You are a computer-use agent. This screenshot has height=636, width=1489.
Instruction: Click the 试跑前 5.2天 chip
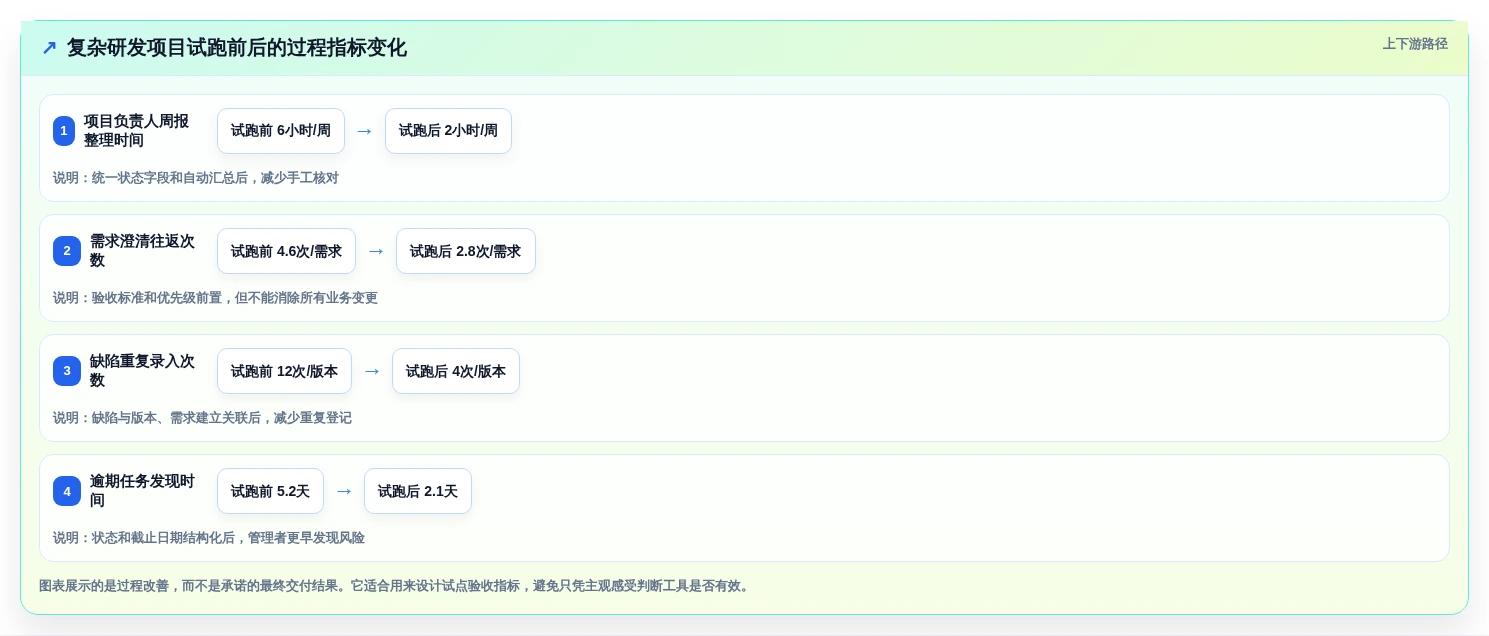[270, 491]
